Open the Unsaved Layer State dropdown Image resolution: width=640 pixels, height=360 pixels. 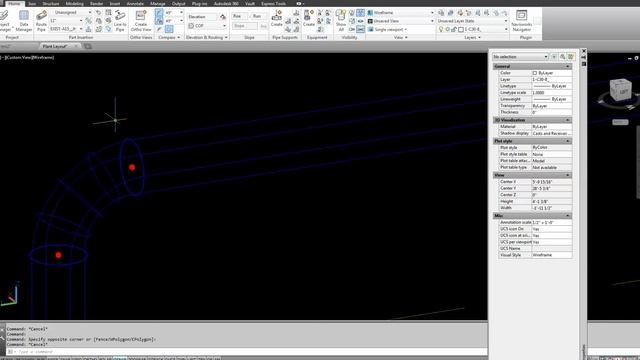pos(506,21)
